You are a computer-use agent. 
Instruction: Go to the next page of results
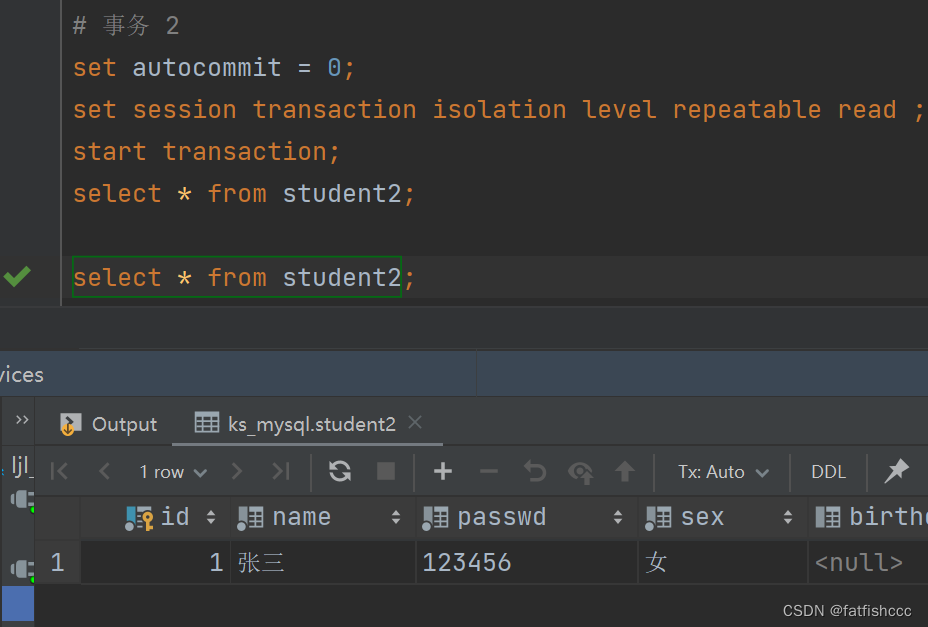click(x=237, y=471)
